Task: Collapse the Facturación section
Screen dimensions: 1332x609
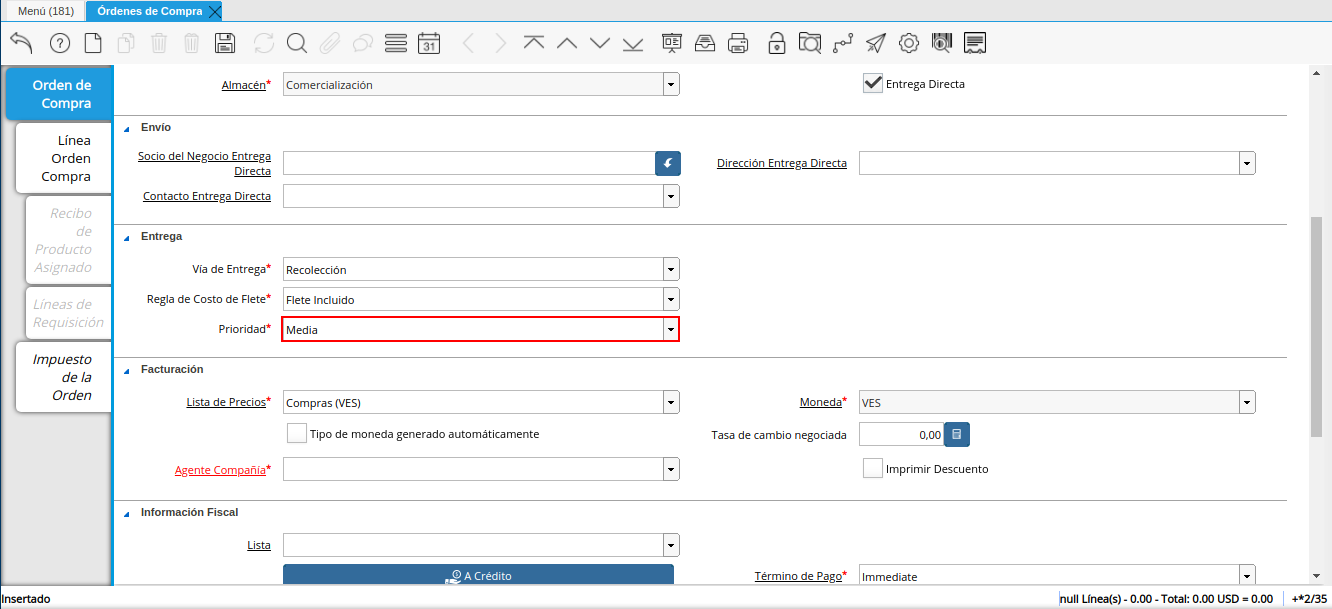Action: tap(127, 370)
